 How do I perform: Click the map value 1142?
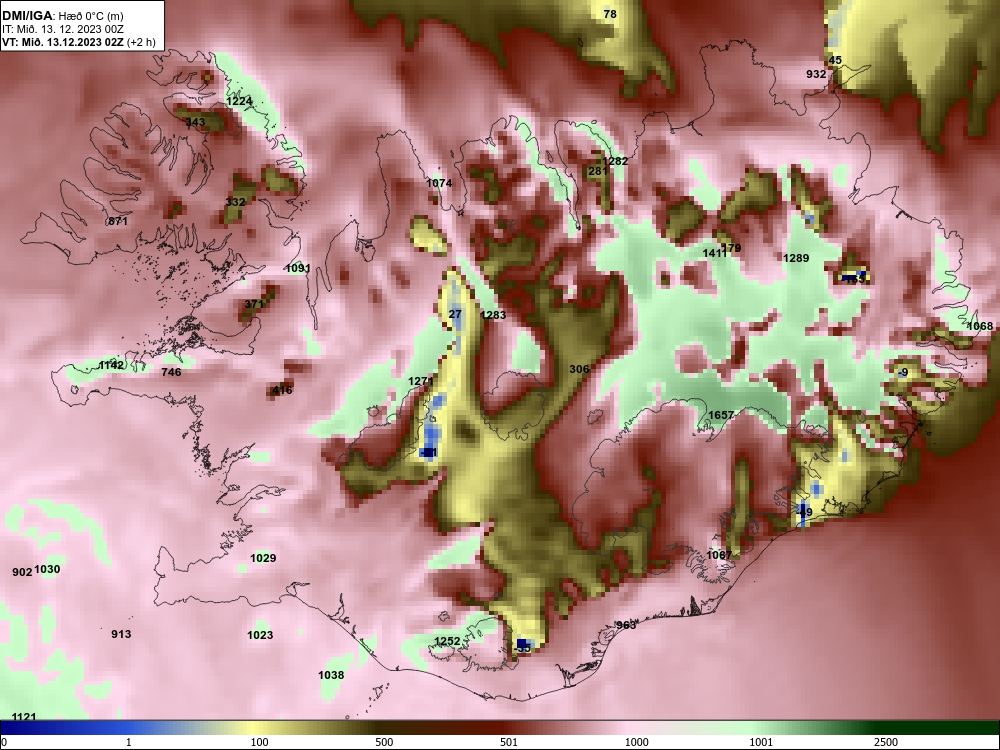111,365
